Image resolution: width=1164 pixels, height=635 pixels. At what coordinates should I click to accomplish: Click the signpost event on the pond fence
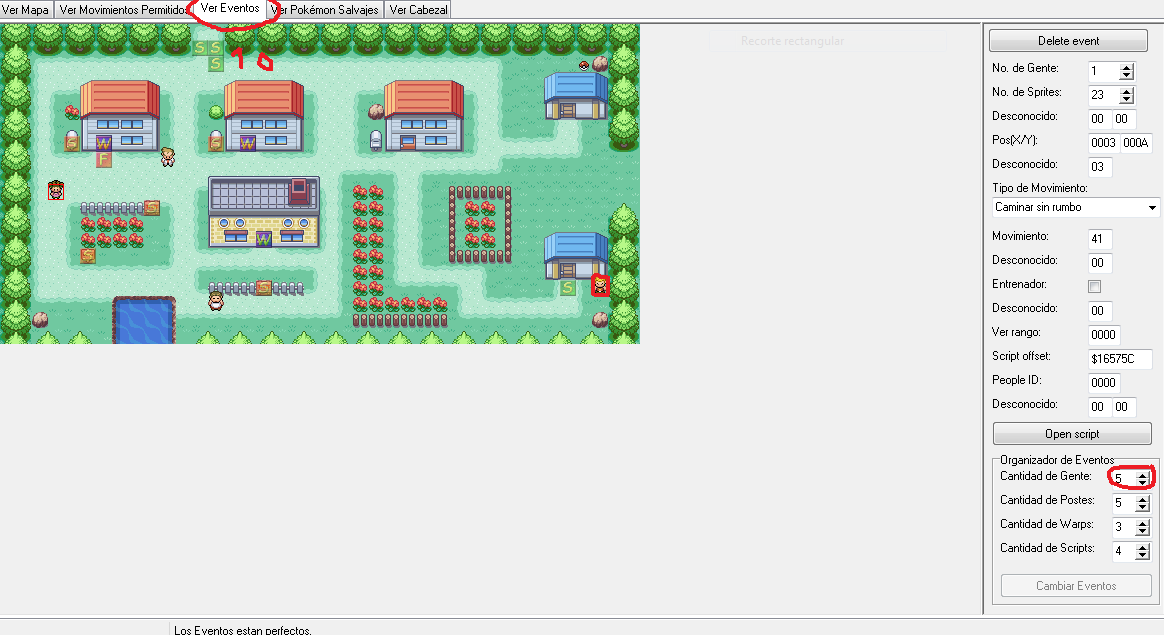[263, 288]
